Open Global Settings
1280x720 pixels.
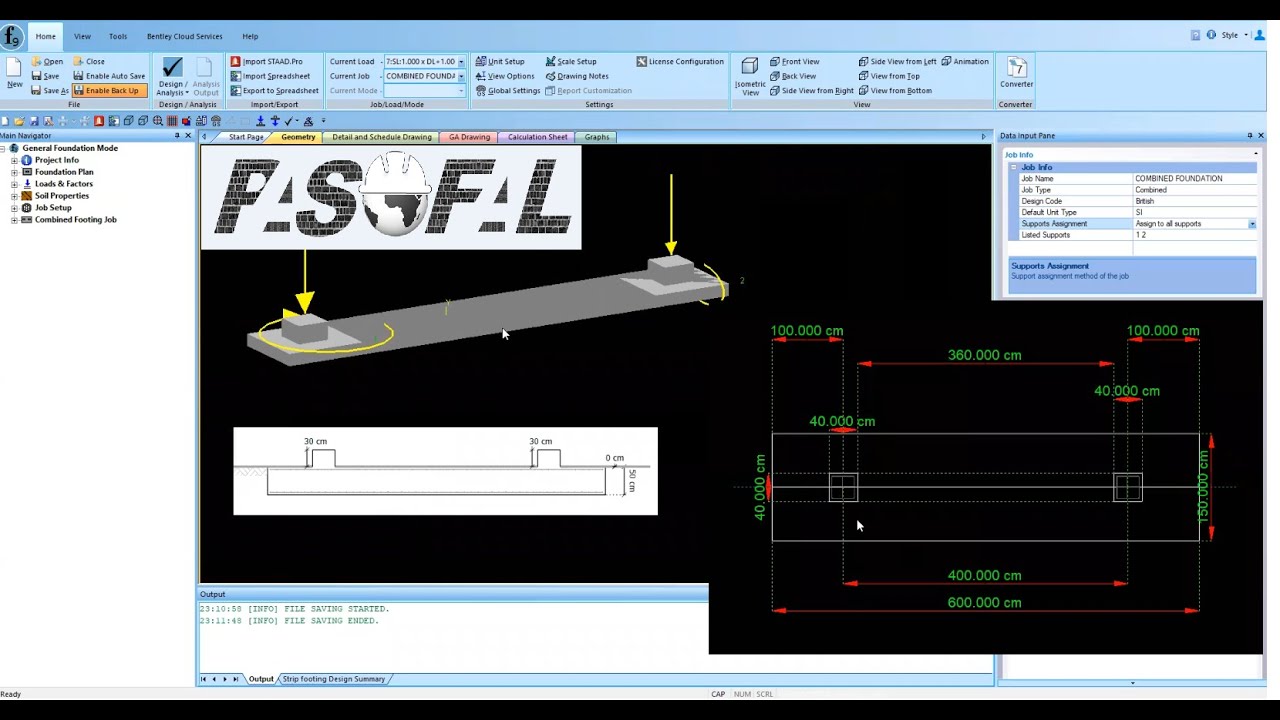pyautogui.click(x=508, y=90)
